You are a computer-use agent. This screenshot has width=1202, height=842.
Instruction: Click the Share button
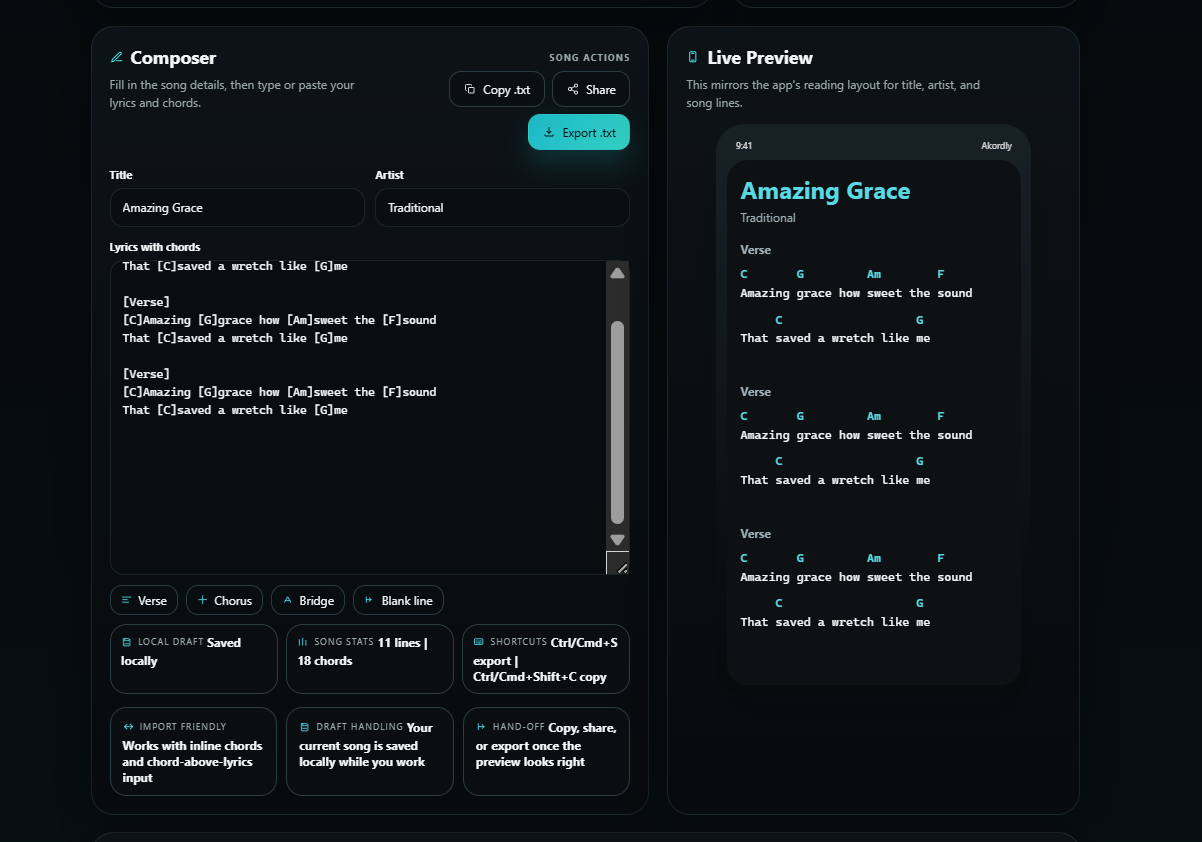pyautogui.click(x=591, y=89)
